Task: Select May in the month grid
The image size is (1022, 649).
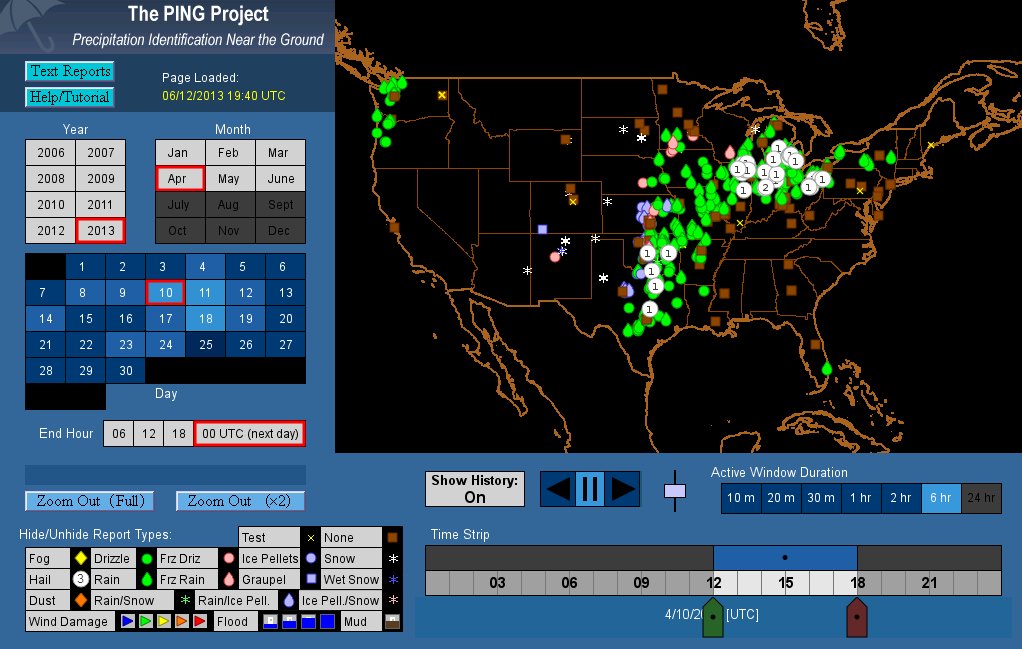Action: [229, 179]
